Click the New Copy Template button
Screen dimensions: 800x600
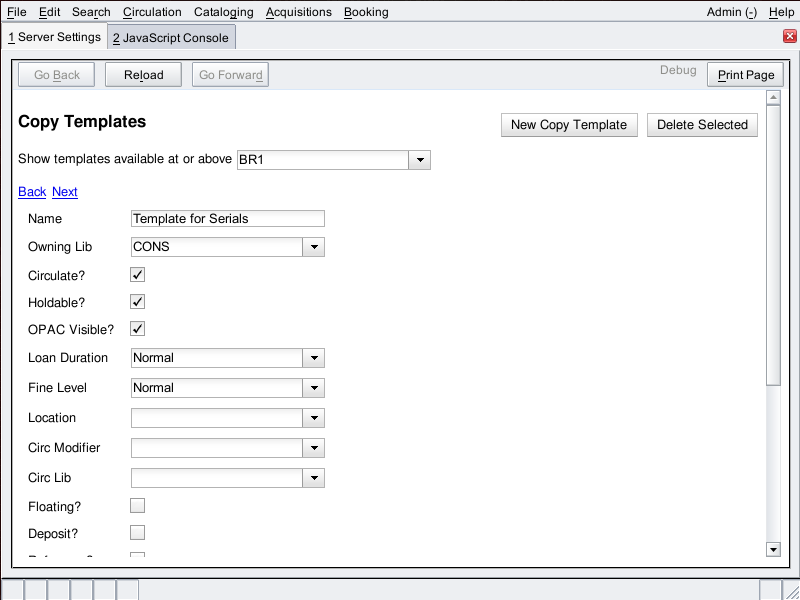pos(568,125)
